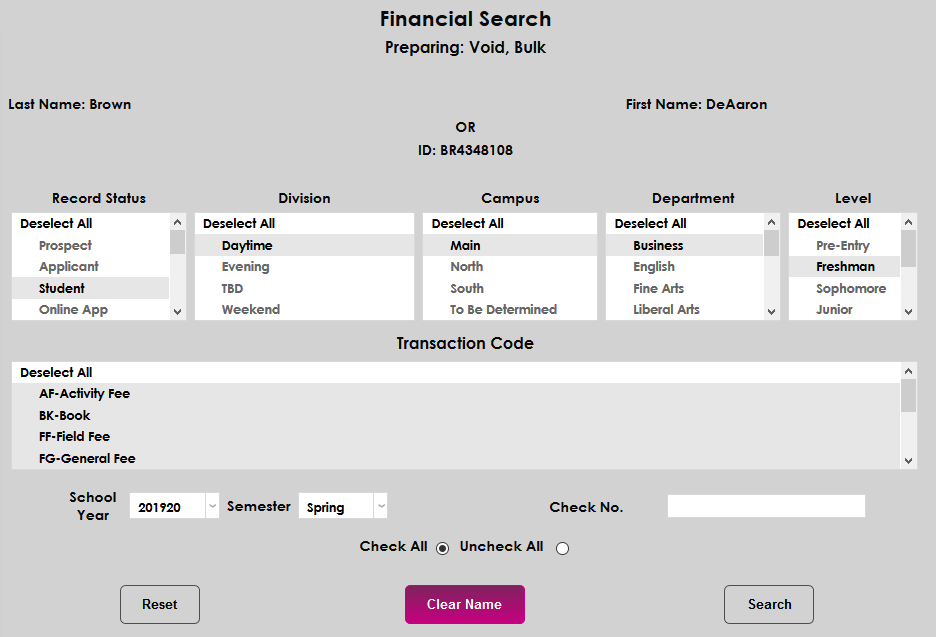The image size is (936, 637).
Task: Click the Search button
Action: point(768,604)
